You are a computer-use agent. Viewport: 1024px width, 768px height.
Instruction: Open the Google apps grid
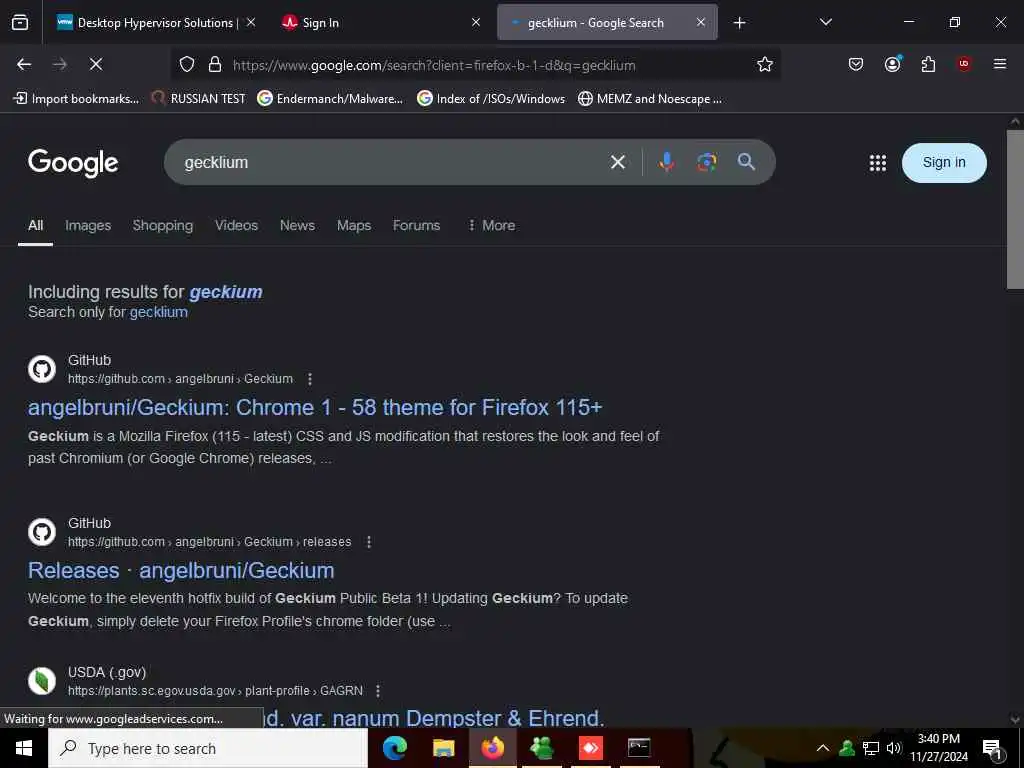(878, 163)
